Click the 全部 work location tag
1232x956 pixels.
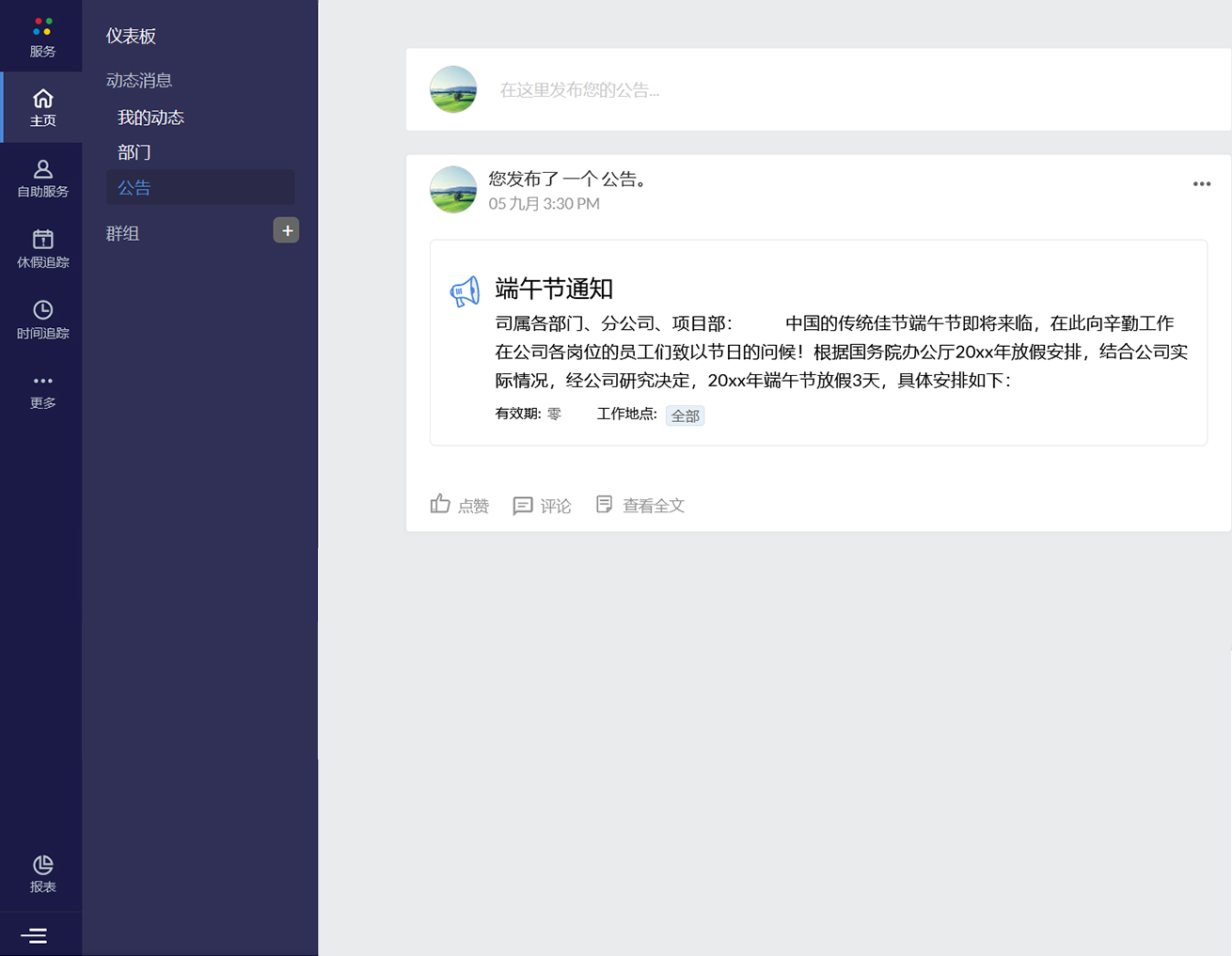(685, 415)
